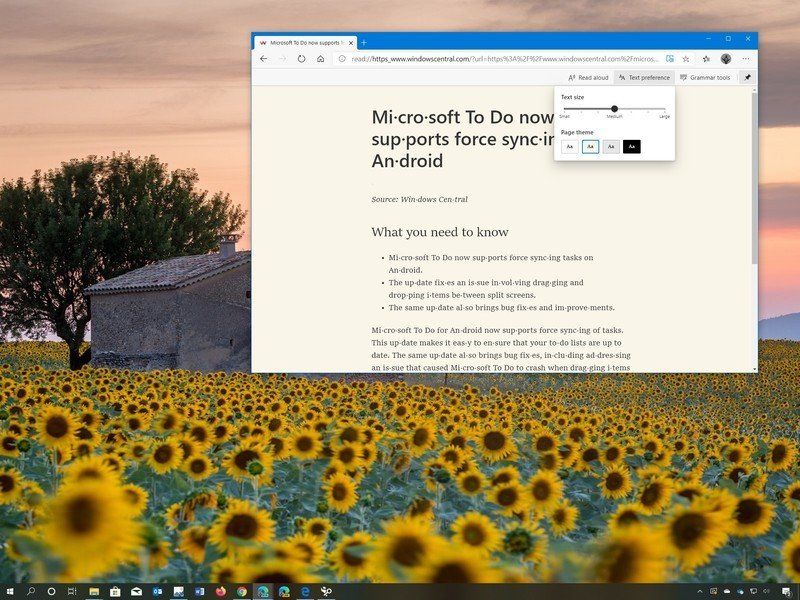The width and height of the screenshot is (800, 600).
Task: Click the address bar URL field
Action: (x=505, y=59)
